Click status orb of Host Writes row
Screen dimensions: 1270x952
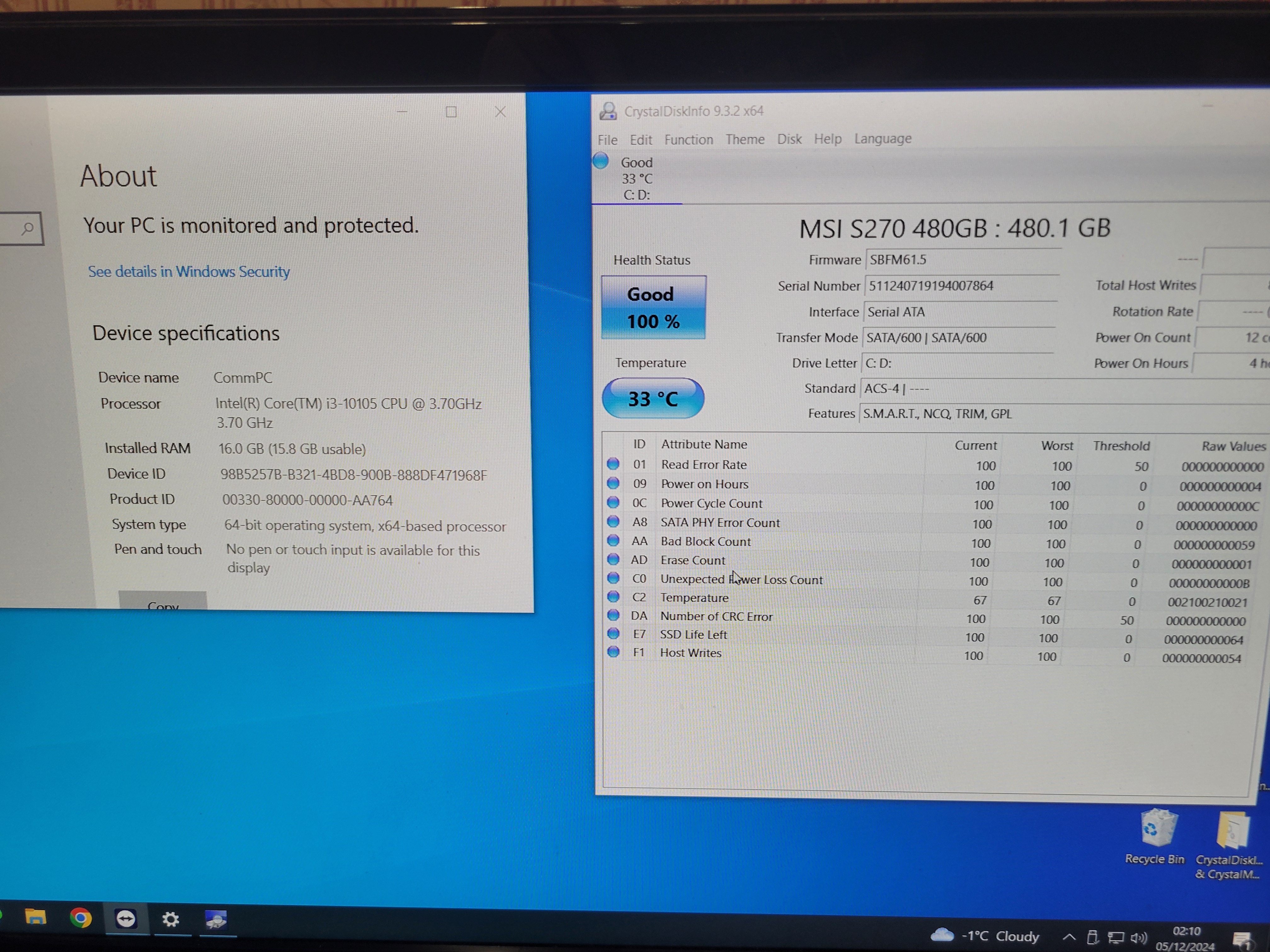tap(613, 652)
